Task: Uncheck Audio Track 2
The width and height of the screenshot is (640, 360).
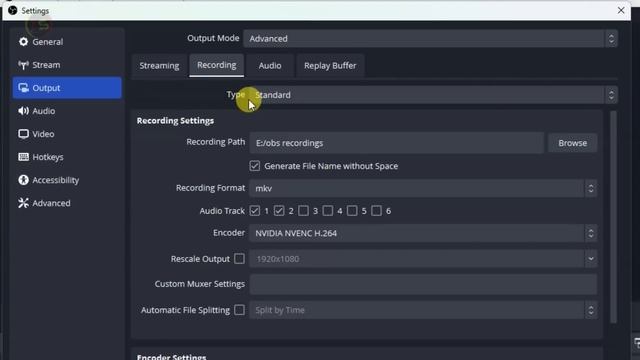Action: pyautogui.click(x=279, y=211)
